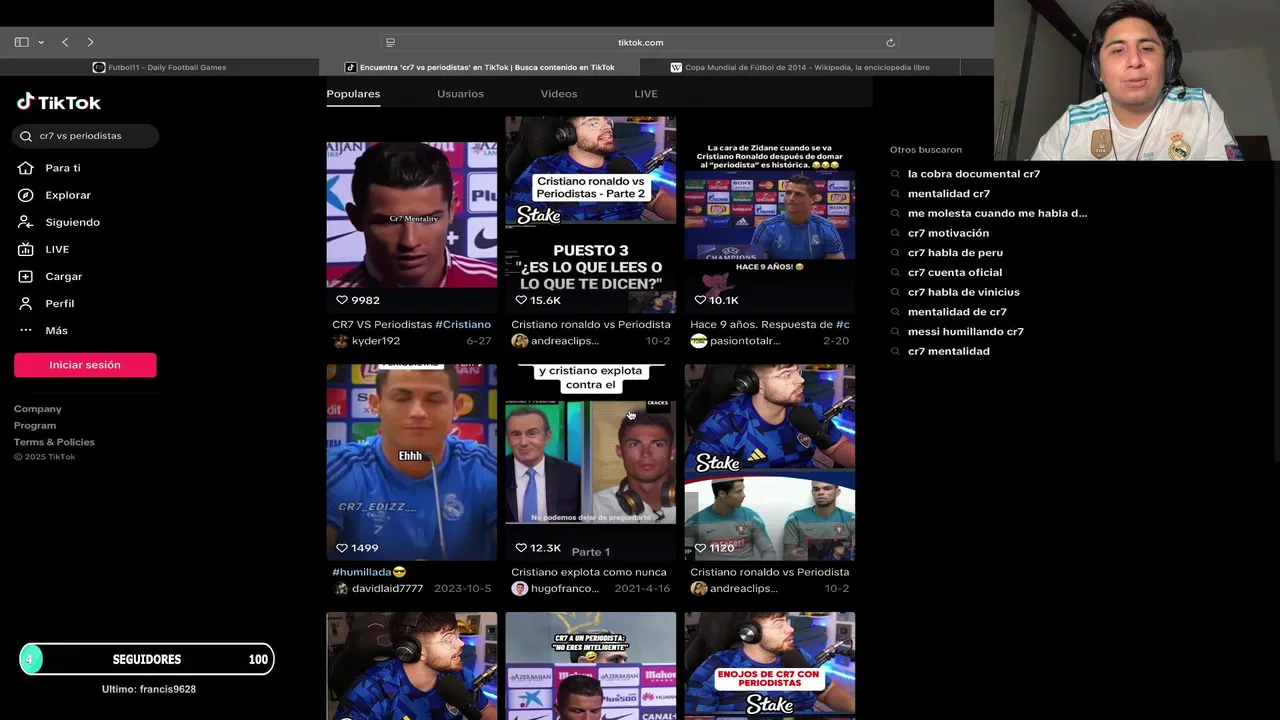Open Enojos de CR7 con periodistas thumbnail
The image size is (1280, 720).
coord(769,666)
